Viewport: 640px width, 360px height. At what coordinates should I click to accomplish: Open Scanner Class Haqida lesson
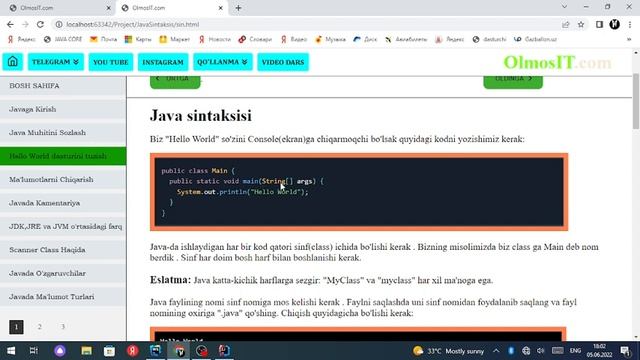pos(63,250)
